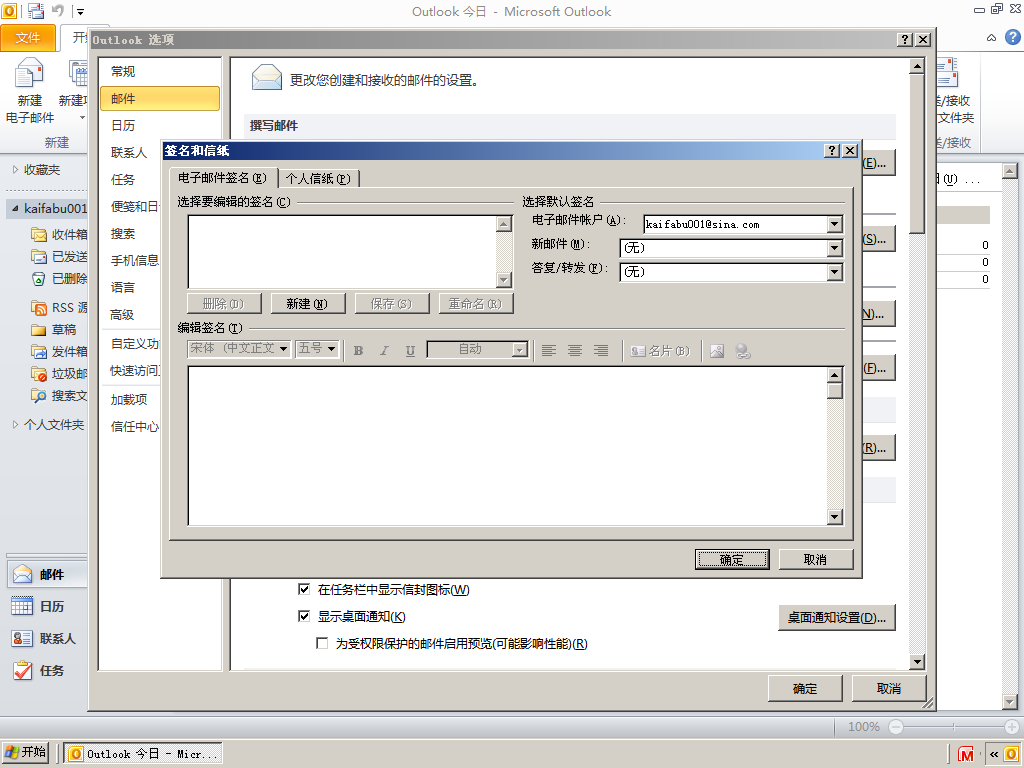The height and width of the screenshot is (768, 1024).
Task: Click zoom in plus on zoom slider
Action: tap(1012, 727)
